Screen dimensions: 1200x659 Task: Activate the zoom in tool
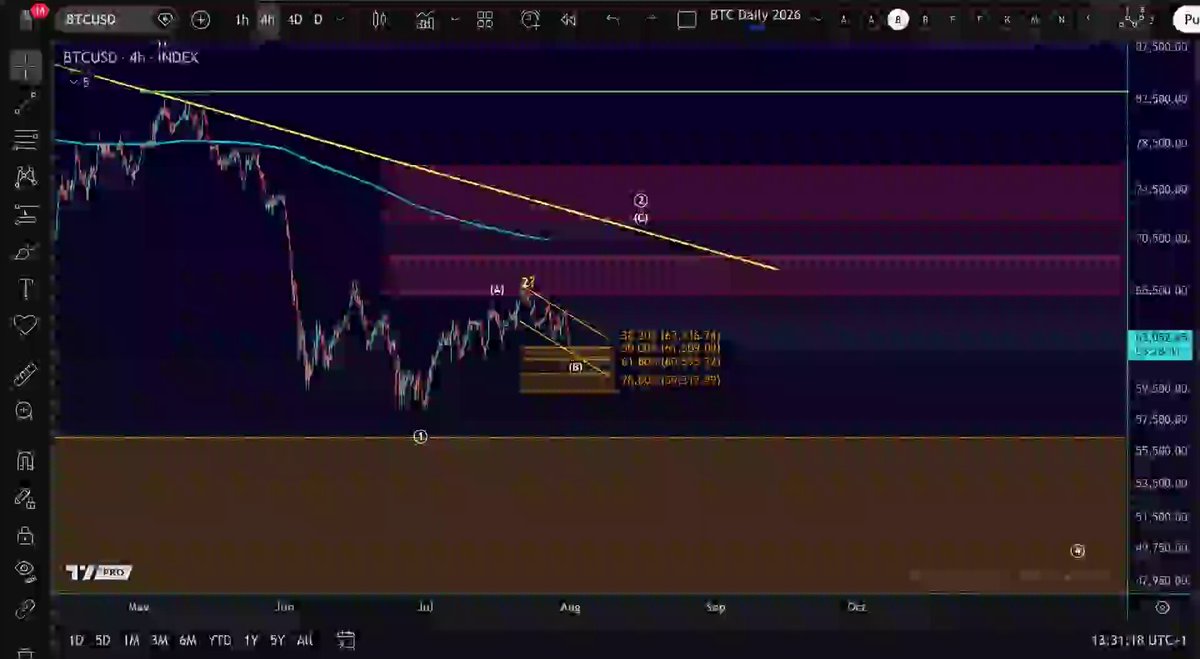pyautogui.click(x=26, y=411)
